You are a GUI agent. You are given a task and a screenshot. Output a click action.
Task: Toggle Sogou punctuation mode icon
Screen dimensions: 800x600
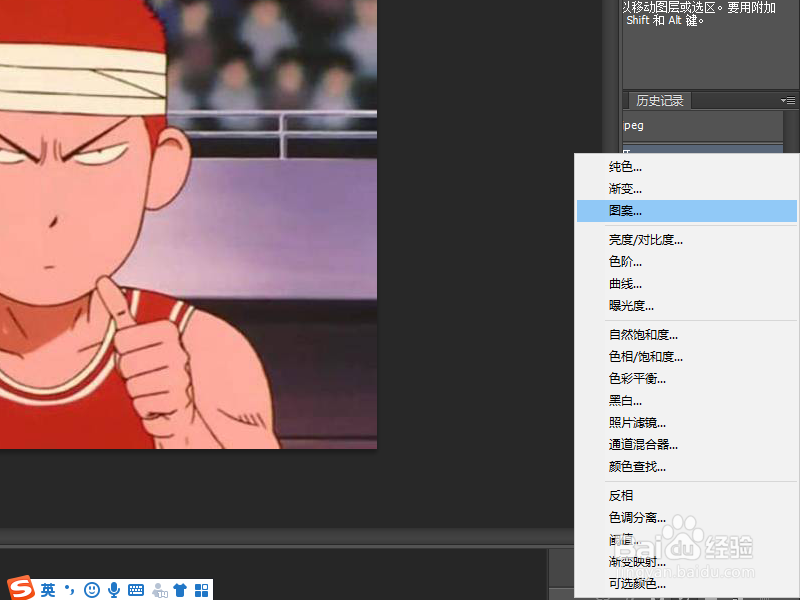click(x=70, y=590)
